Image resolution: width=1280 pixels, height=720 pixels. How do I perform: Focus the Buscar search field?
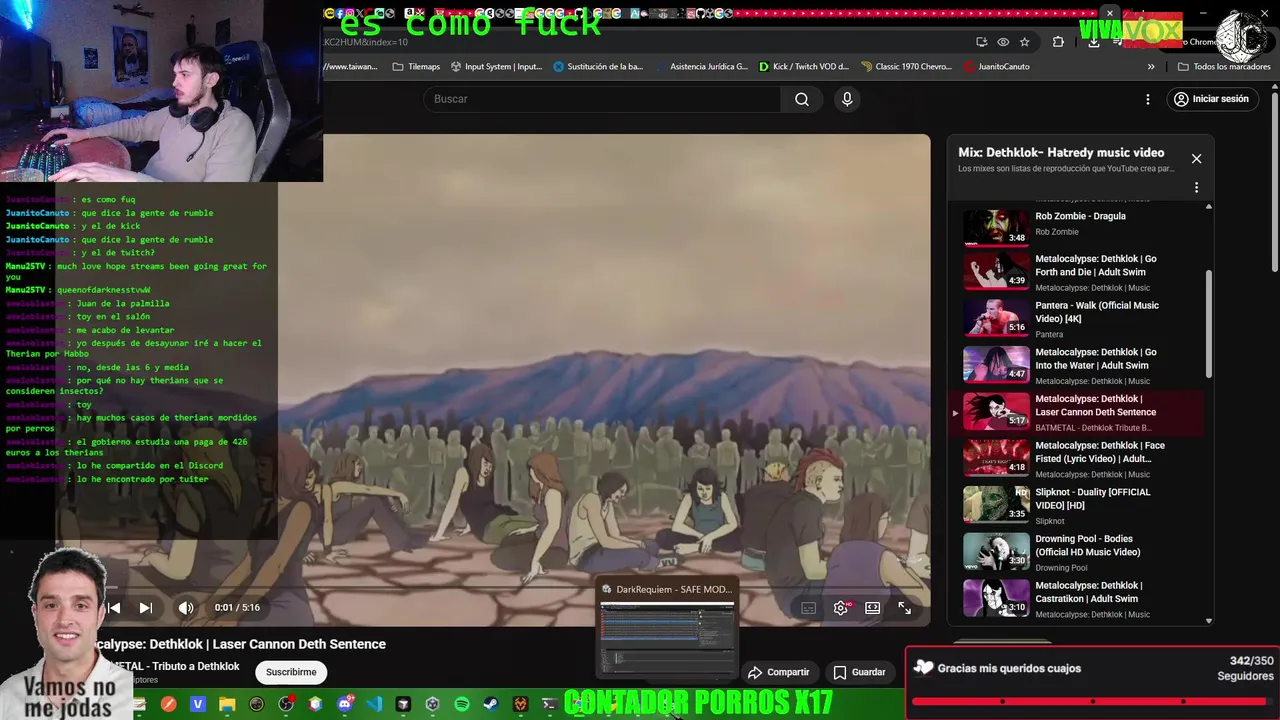[602, 99]
